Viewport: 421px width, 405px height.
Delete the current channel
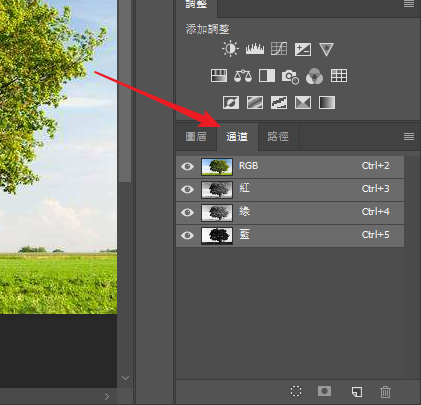(x=385, y=392)
